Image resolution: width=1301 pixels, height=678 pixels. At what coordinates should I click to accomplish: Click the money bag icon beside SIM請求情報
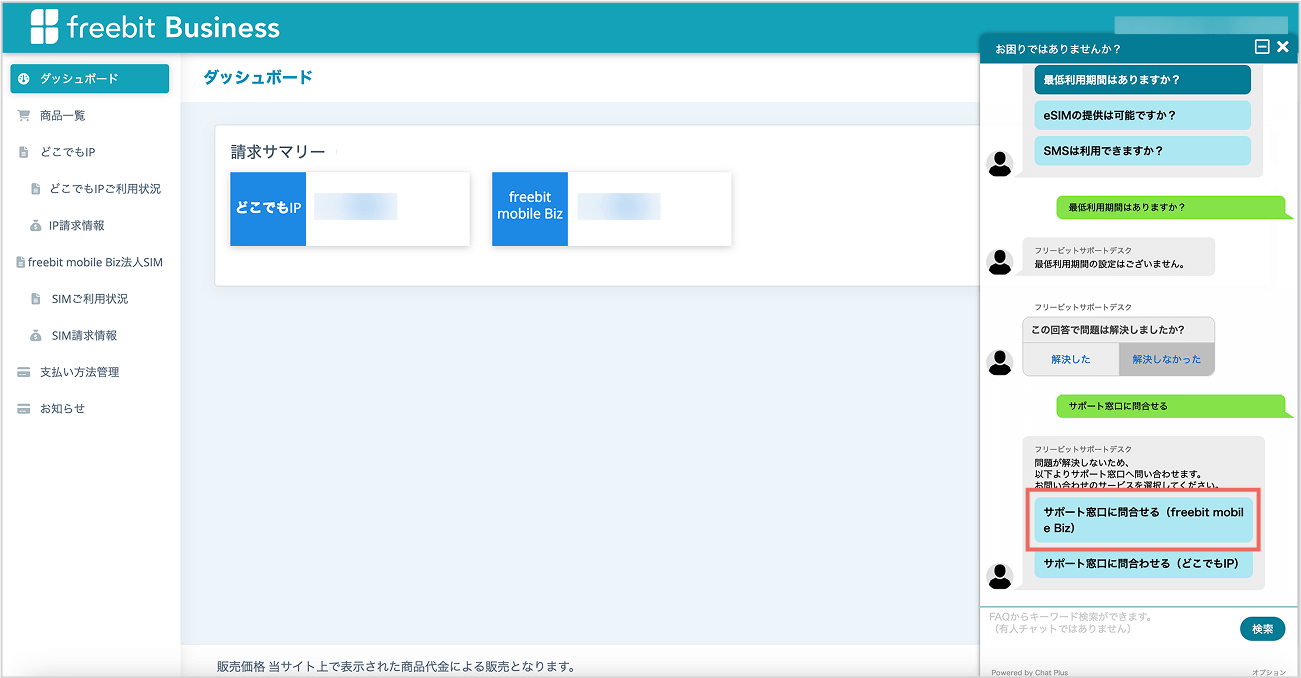36,336
